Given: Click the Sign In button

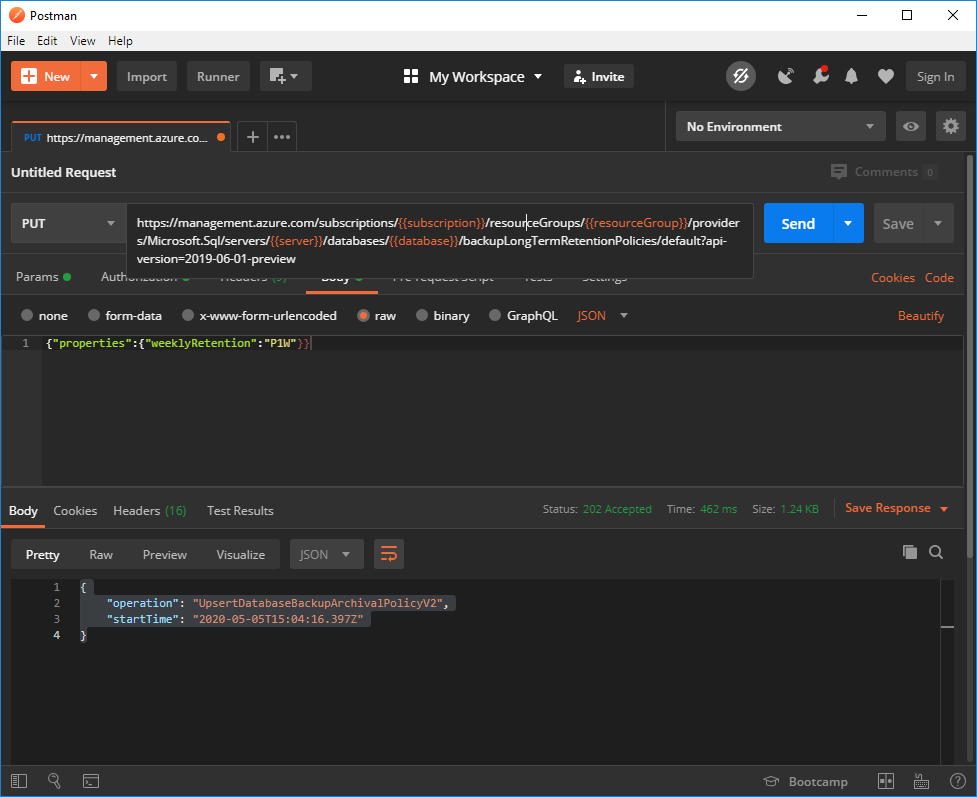Looking at the screenshot, I should (935, 76).
